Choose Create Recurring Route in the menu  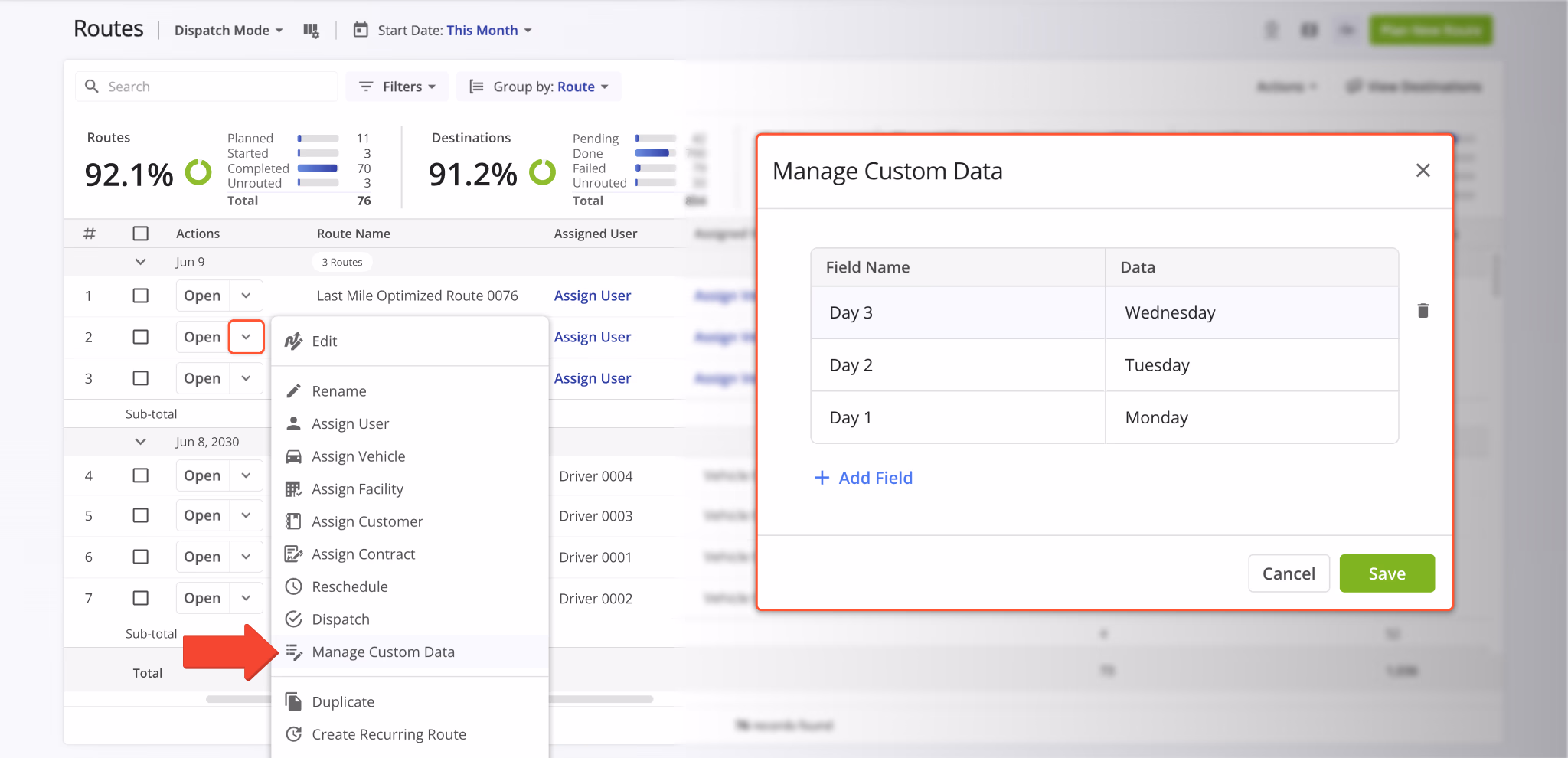click(388, 733)
